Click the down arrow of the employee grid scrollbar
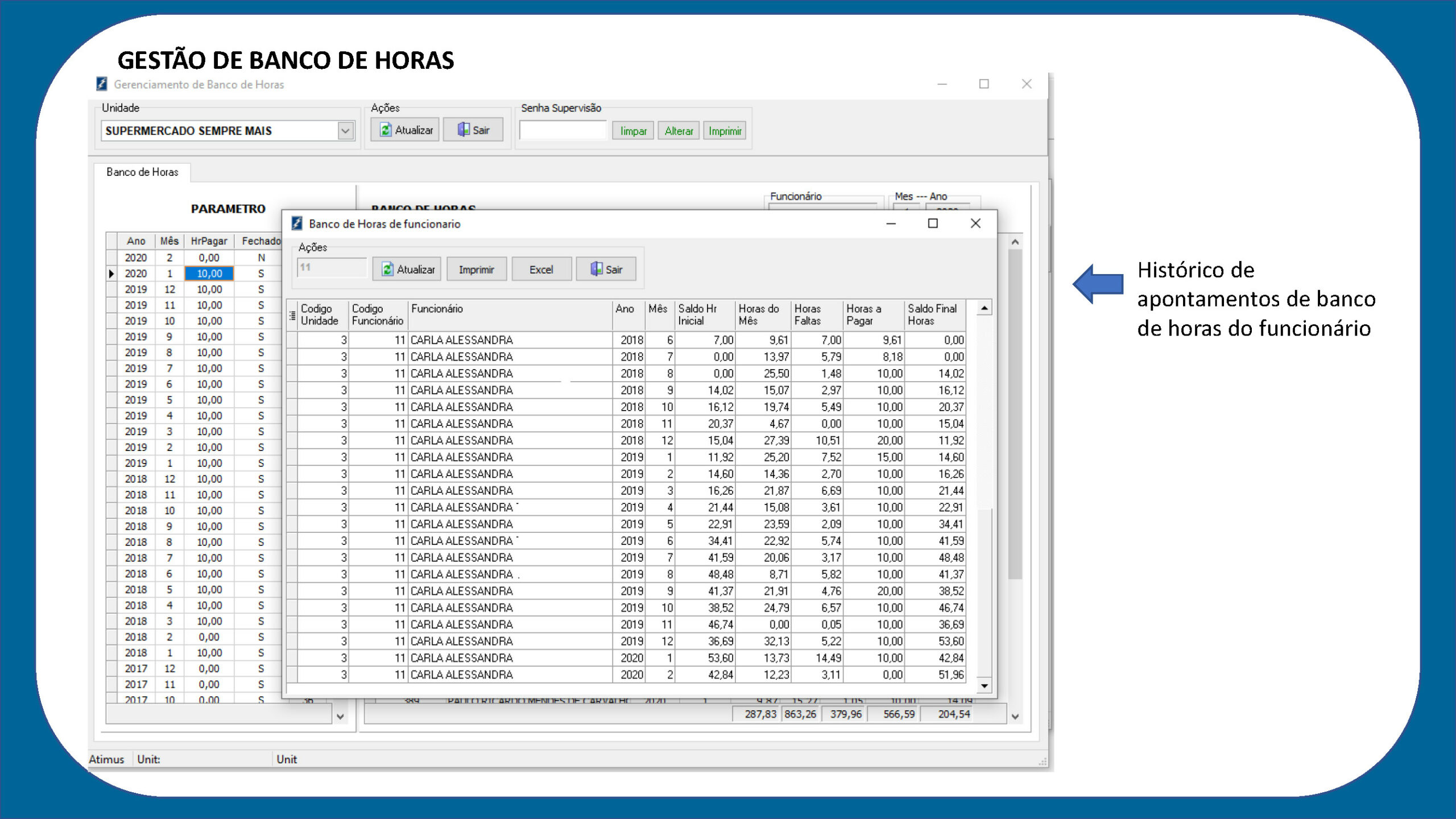 tap(985, 686)
